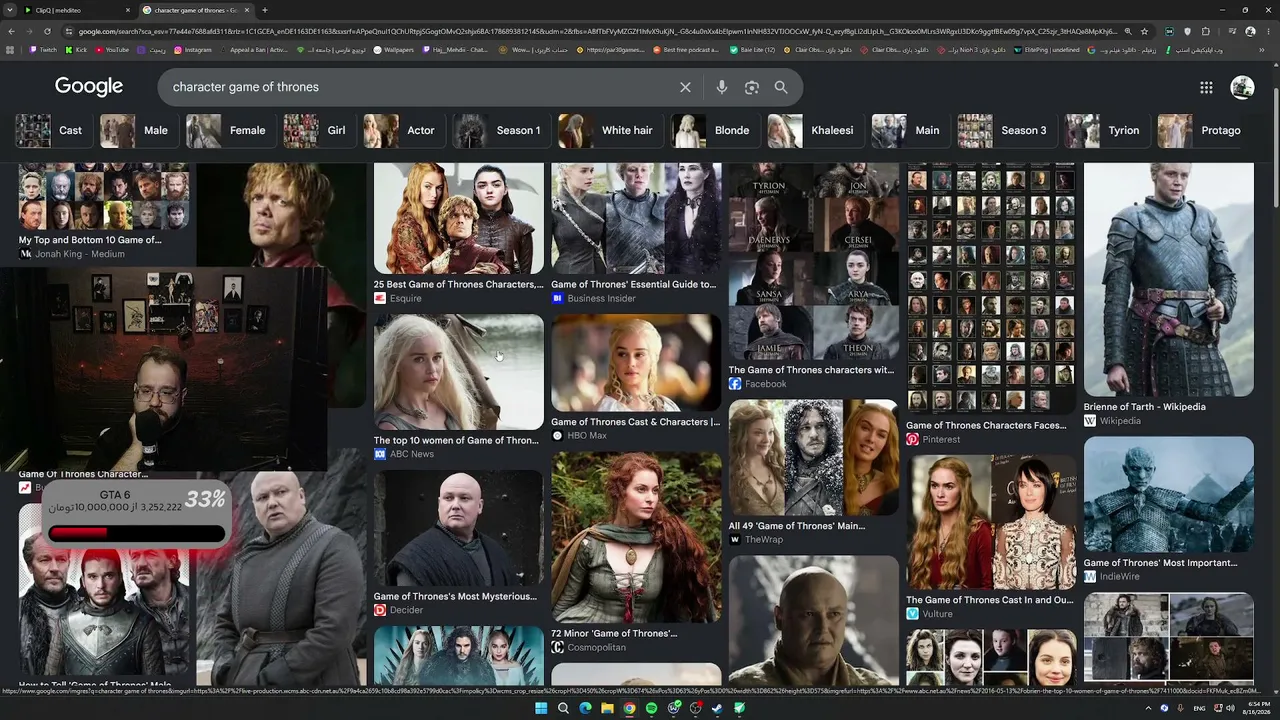Open the Instagram bookmark

[193, 49]
